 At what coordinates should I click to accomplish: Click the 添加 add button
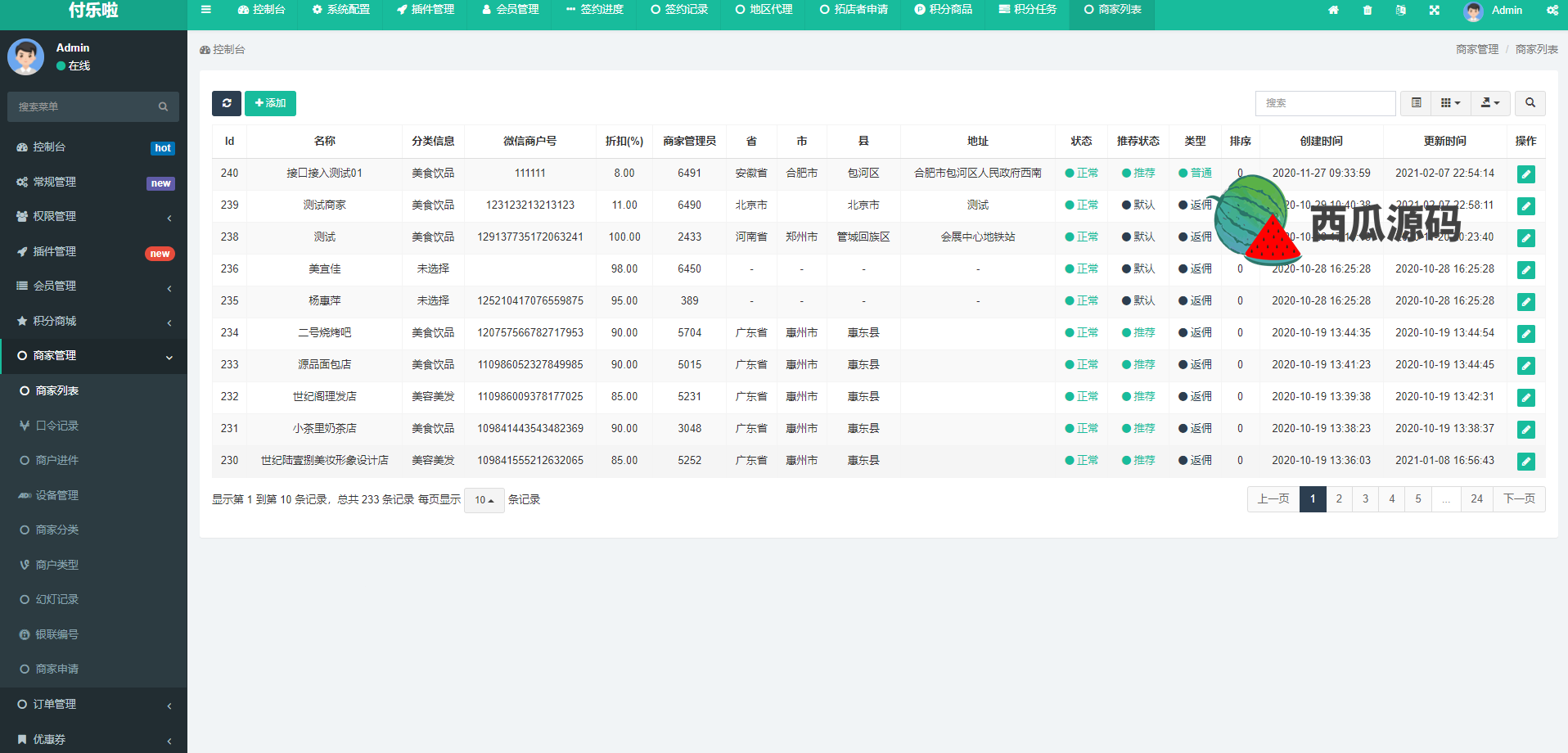pyautogui.click(x=270, y=103)
